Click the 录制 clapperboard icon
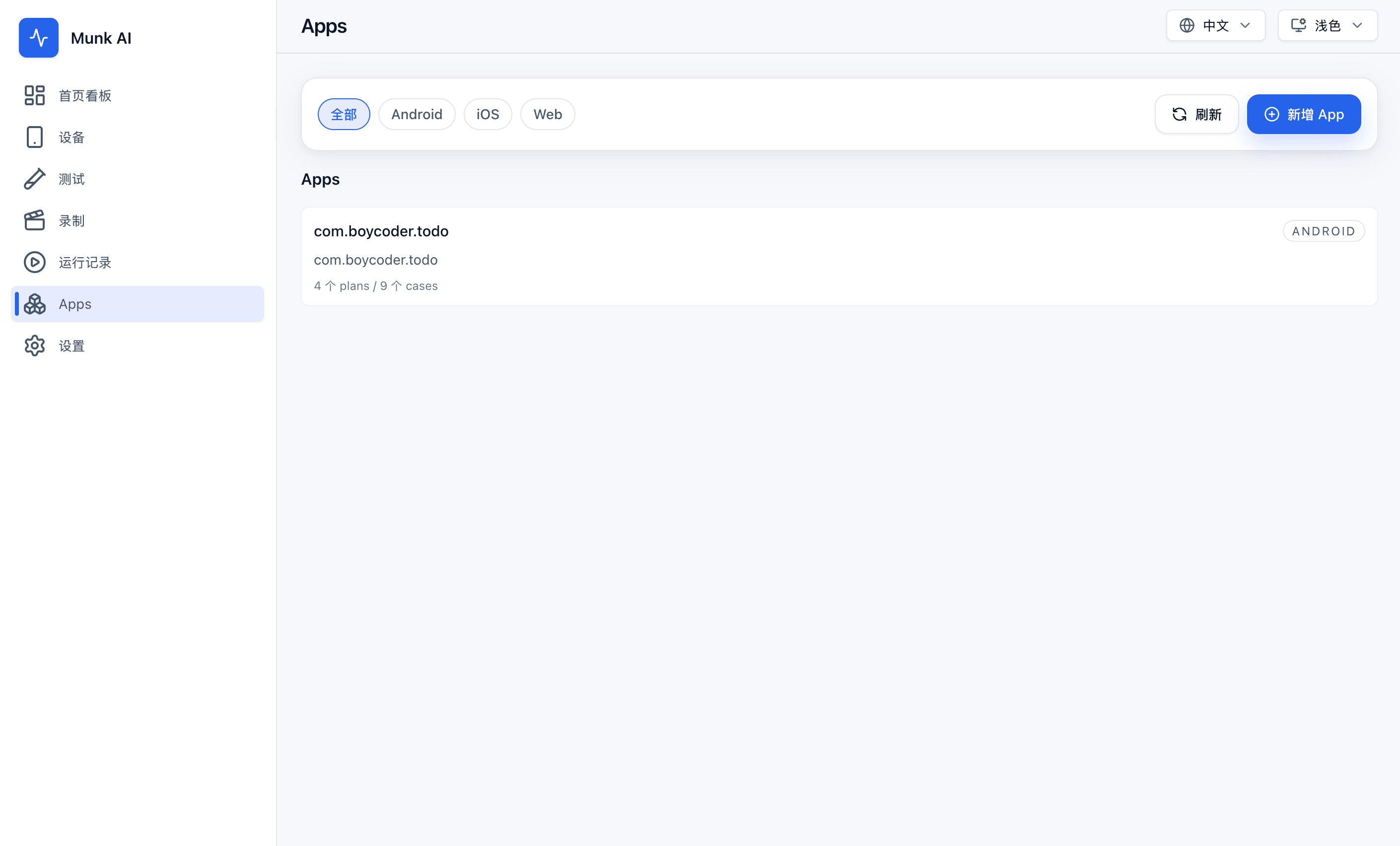Screen dimensions: 1400x846 pyautogui.click(x=35, y=220)
